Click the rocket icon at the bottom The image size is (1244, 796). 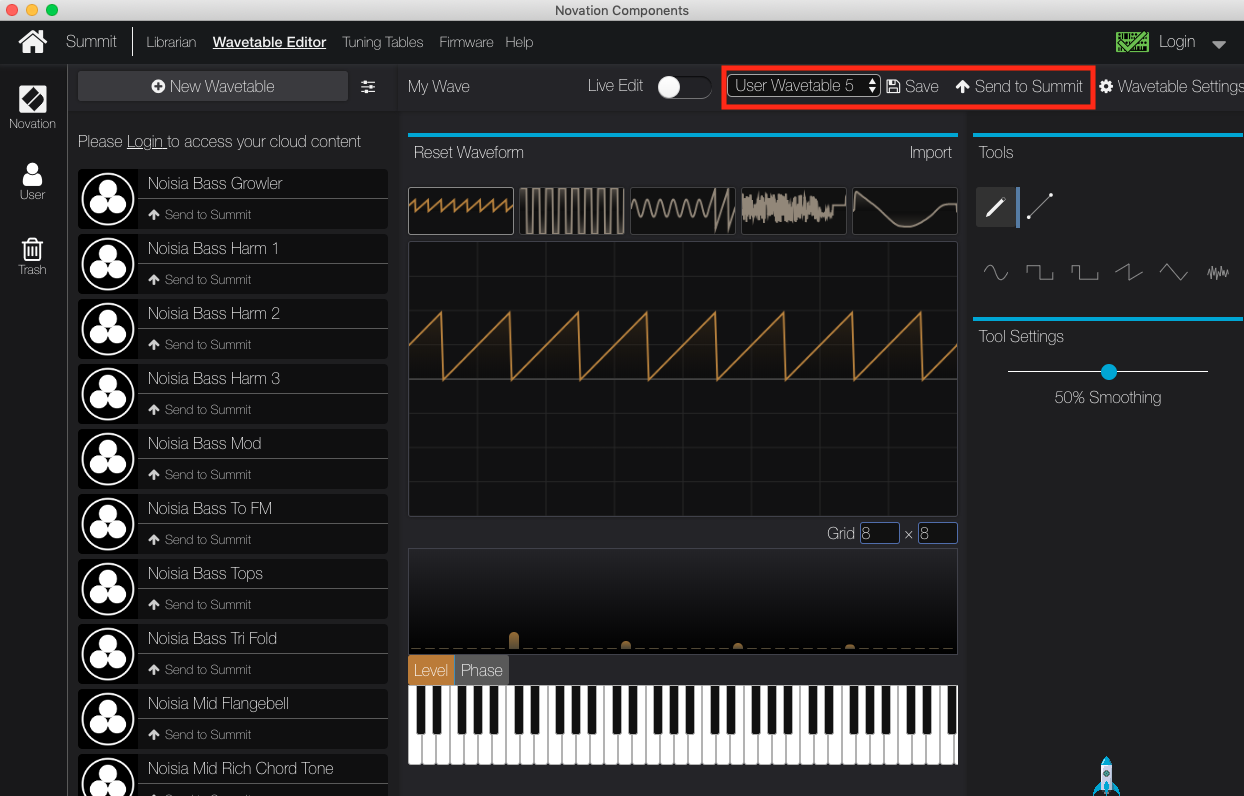(x=1106, y=776)
